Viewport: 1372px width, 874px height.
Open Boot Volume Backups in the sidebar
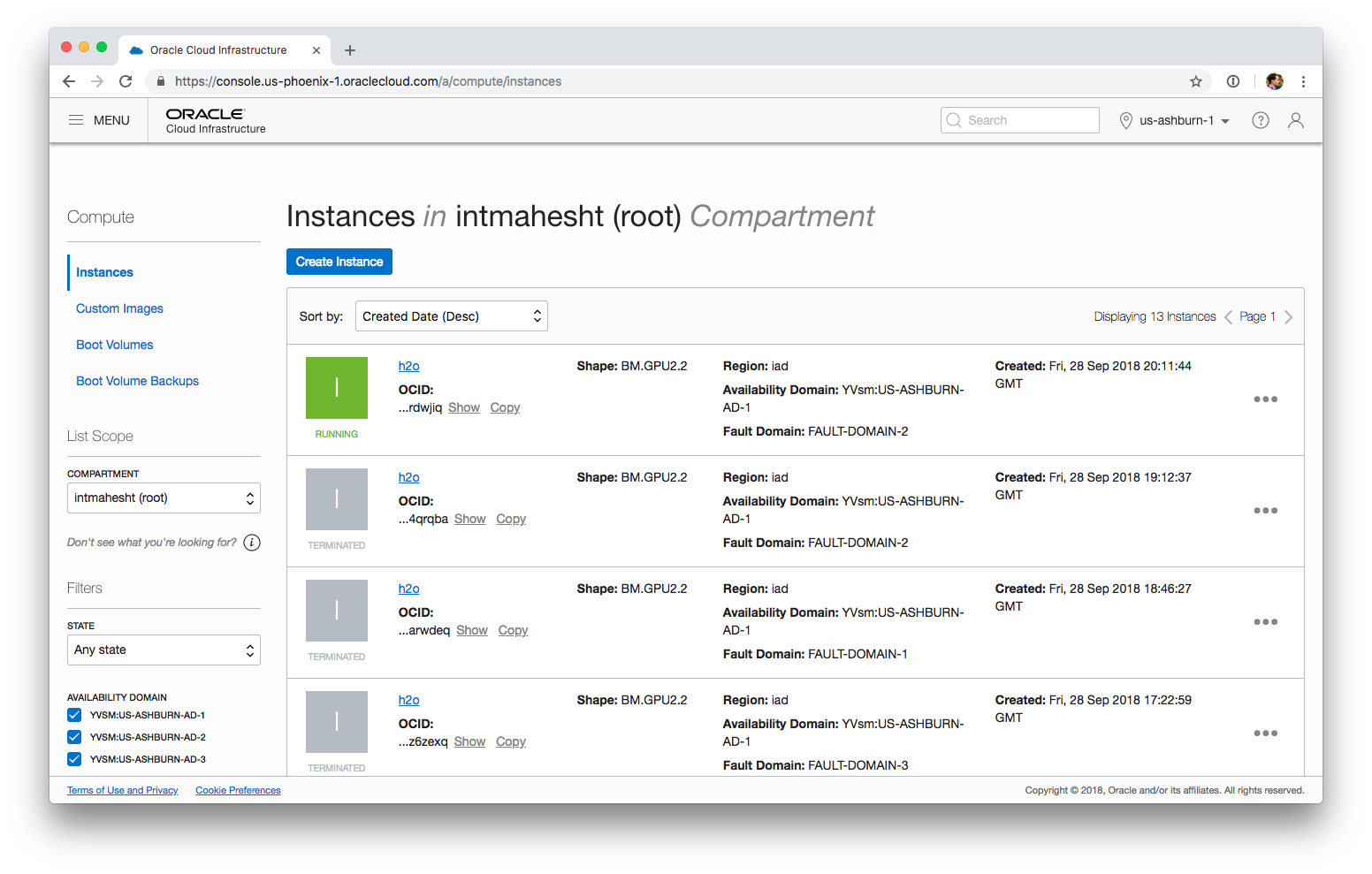(x=137, y=381)
